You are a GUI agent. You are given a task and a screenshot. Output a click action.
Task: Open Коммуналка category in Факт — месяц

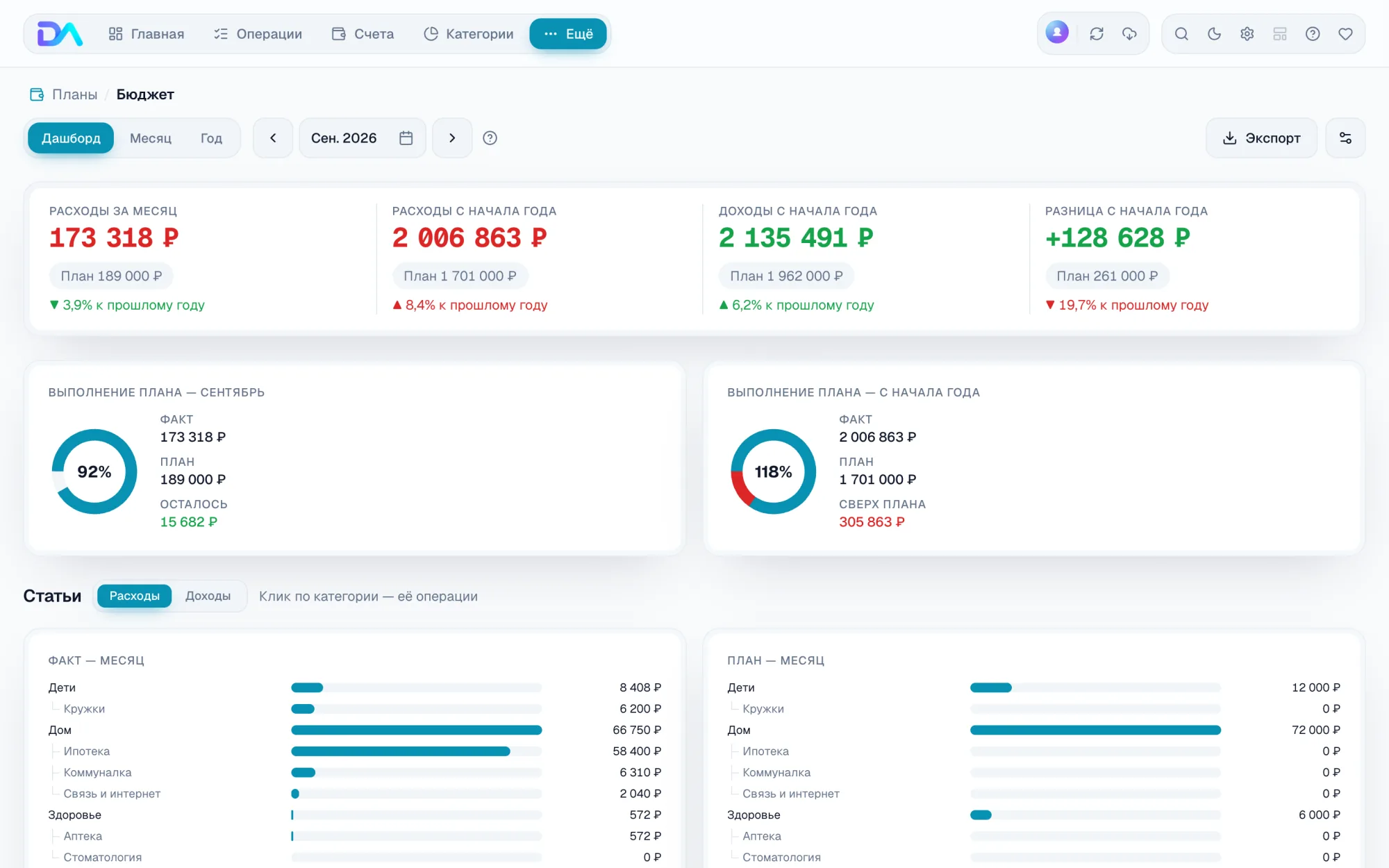[97, 772]
